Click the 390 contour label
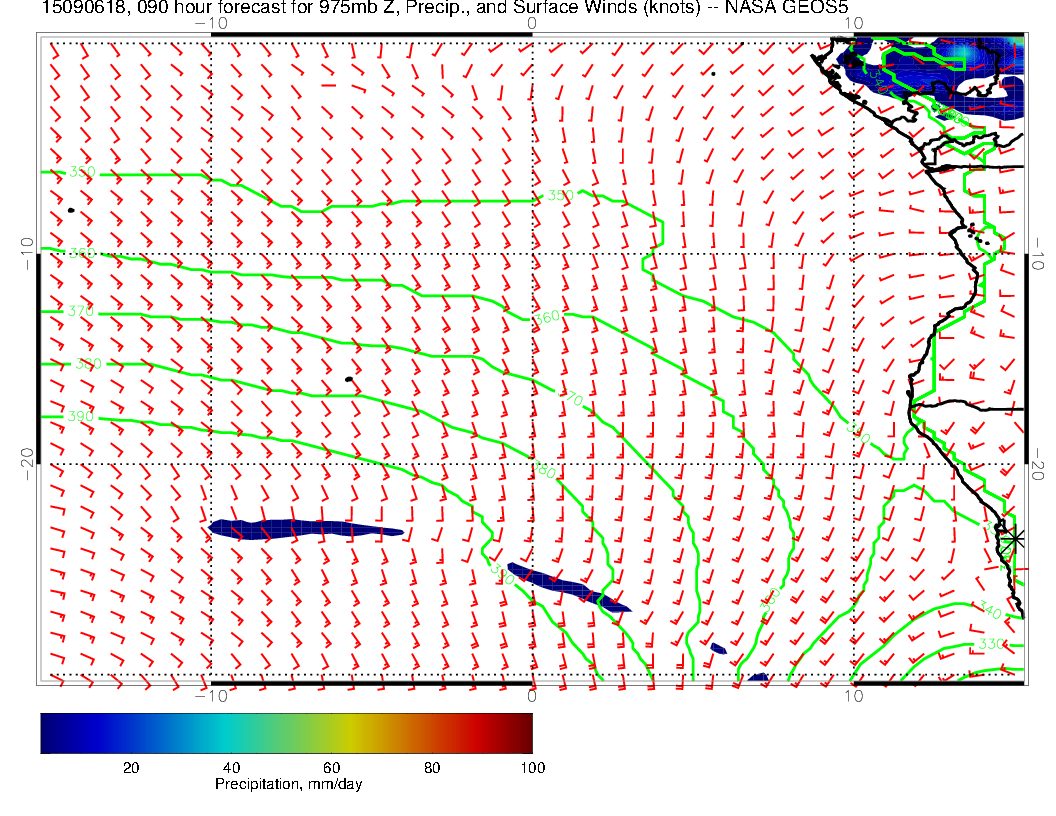The width and height of the screenshot is (1056, 816). click(81, 416)
